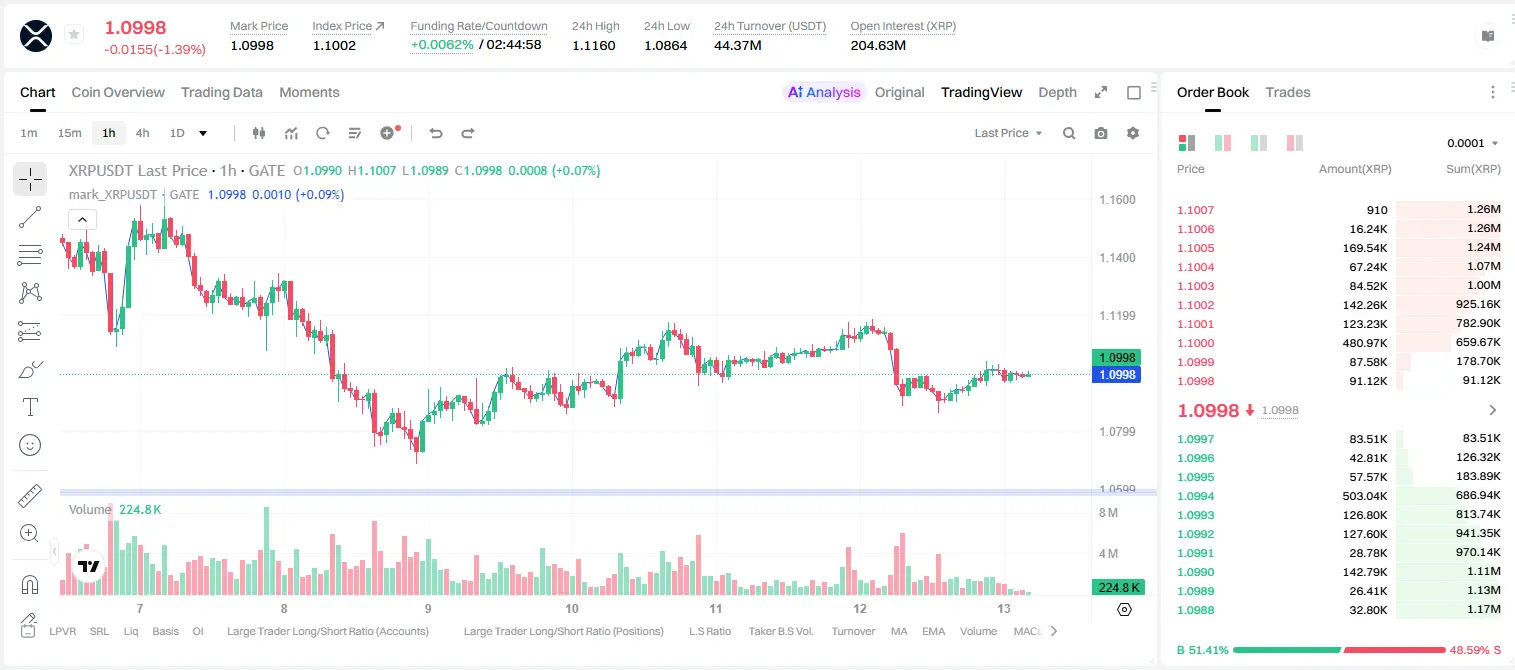The width and height of the screenshot is (1515, 670).
Task: Take a chart snapshot with camera icon
Action: click(x=1101, y=133)
